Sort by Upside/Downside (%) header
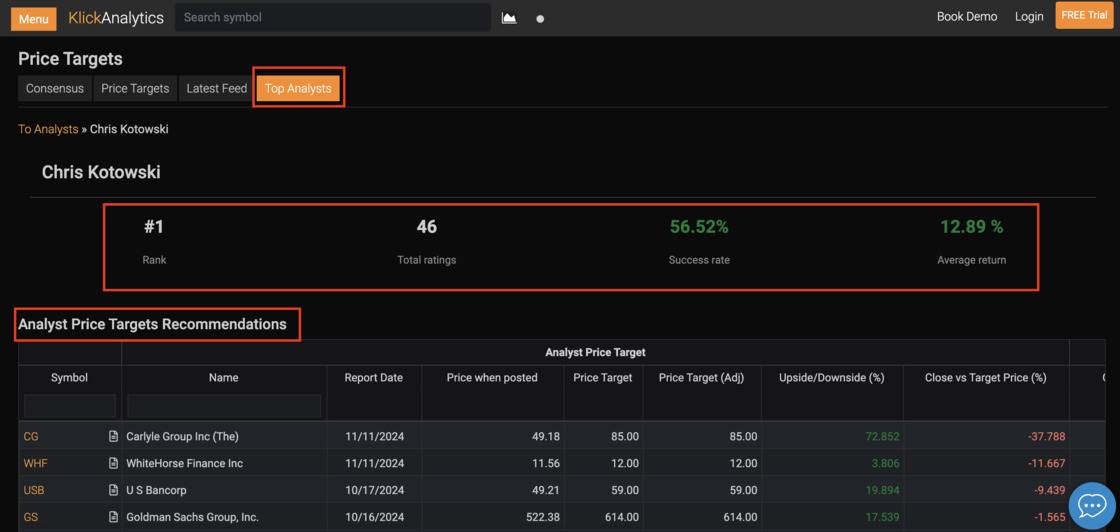The width and height of the screenshot is (1120, 532). coord(832,378)
